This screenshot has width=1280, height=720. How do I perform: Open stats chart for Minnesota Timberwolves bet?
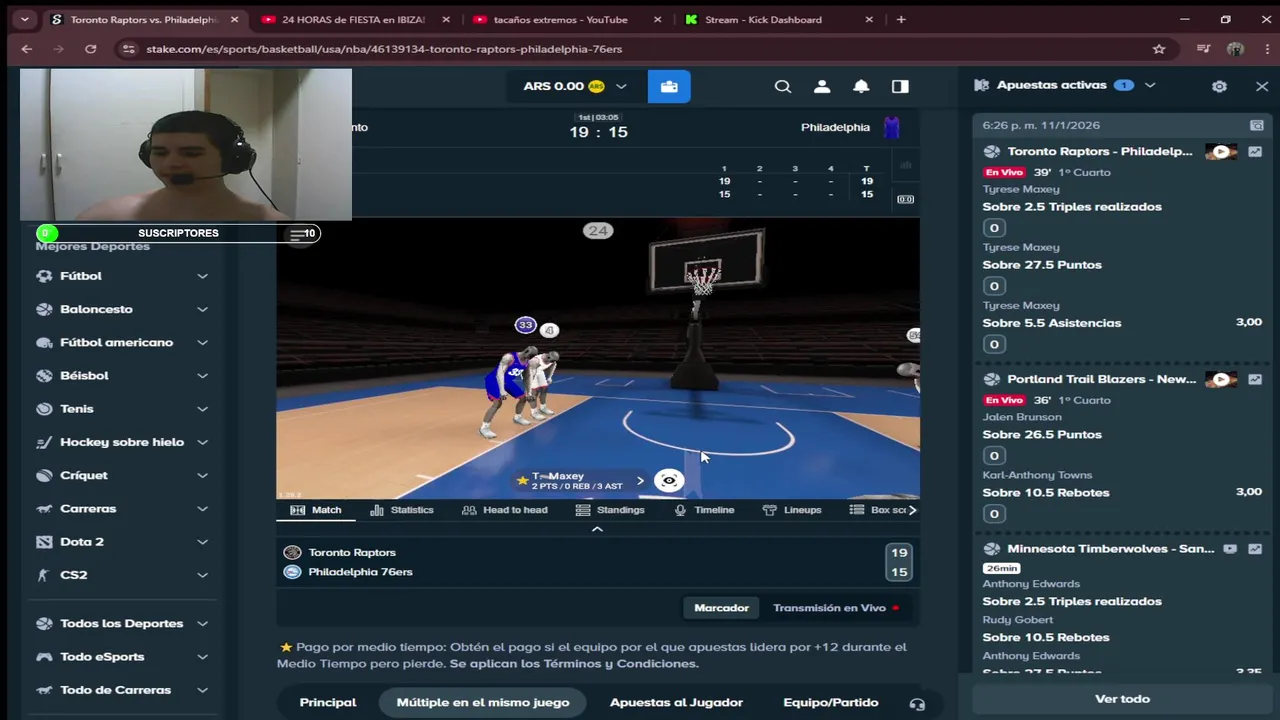[x=1255, y=549]
